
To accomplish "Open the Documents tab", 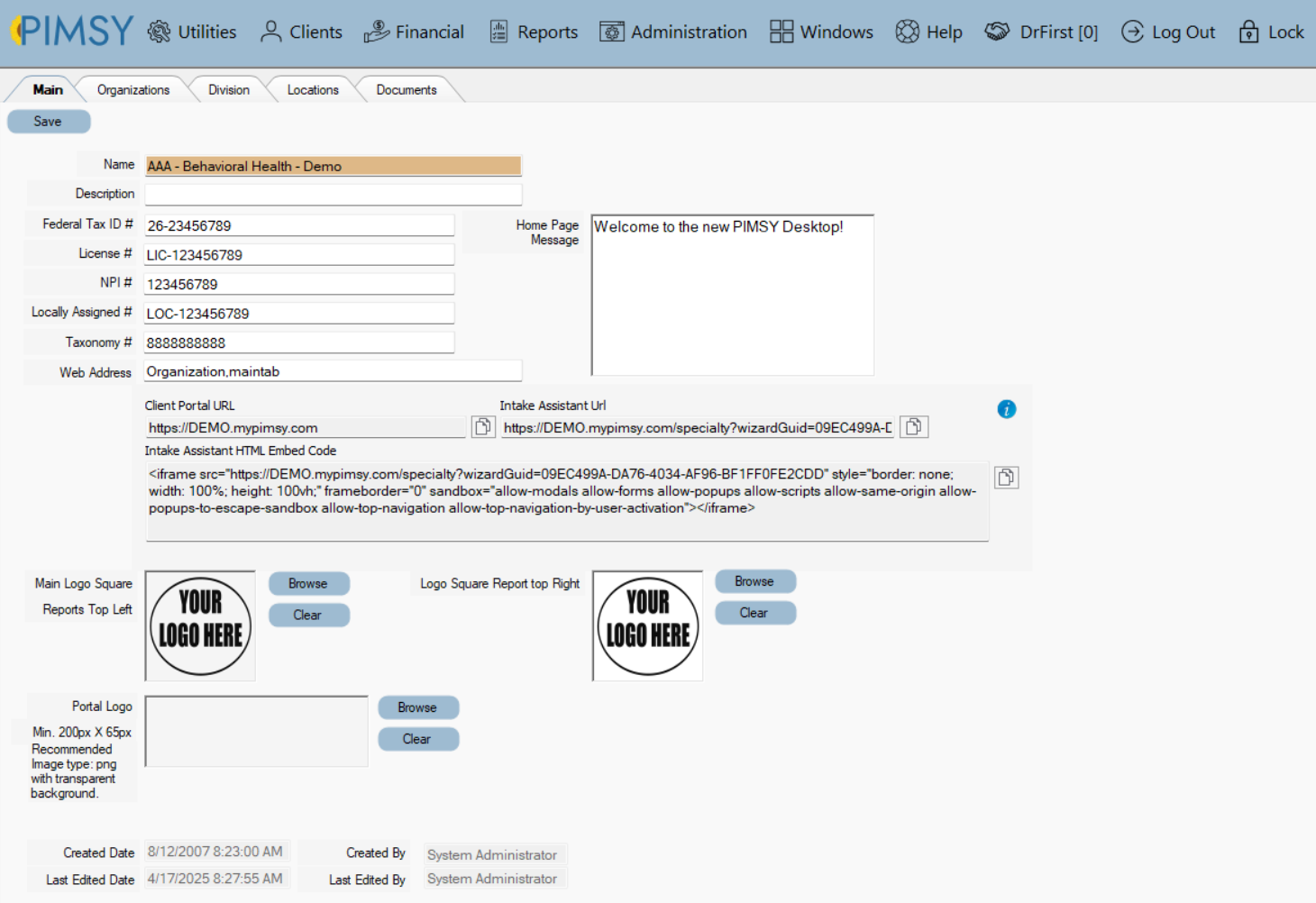I will pyautogui.click(x=406, y=89).
